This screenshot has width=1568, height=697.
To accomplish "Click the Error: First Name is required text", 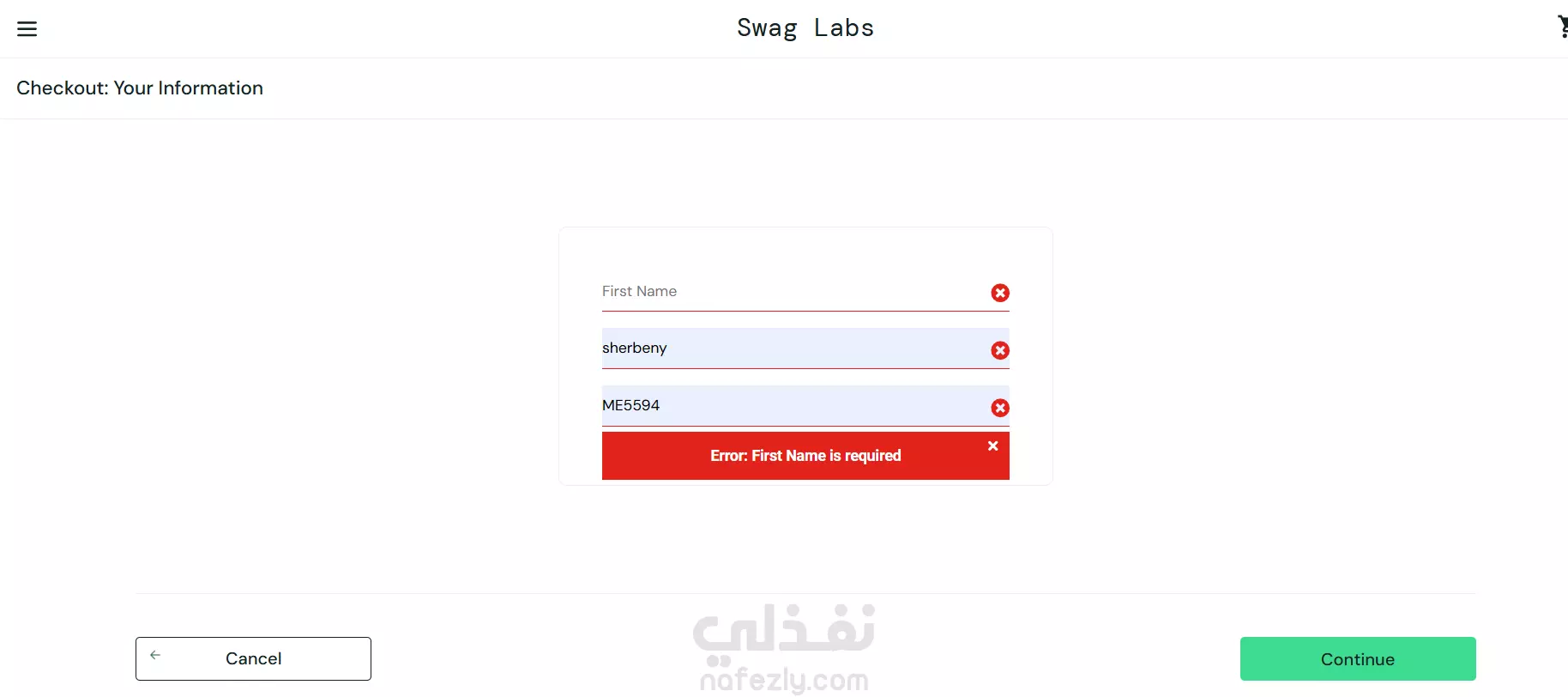I will point(805,456).
